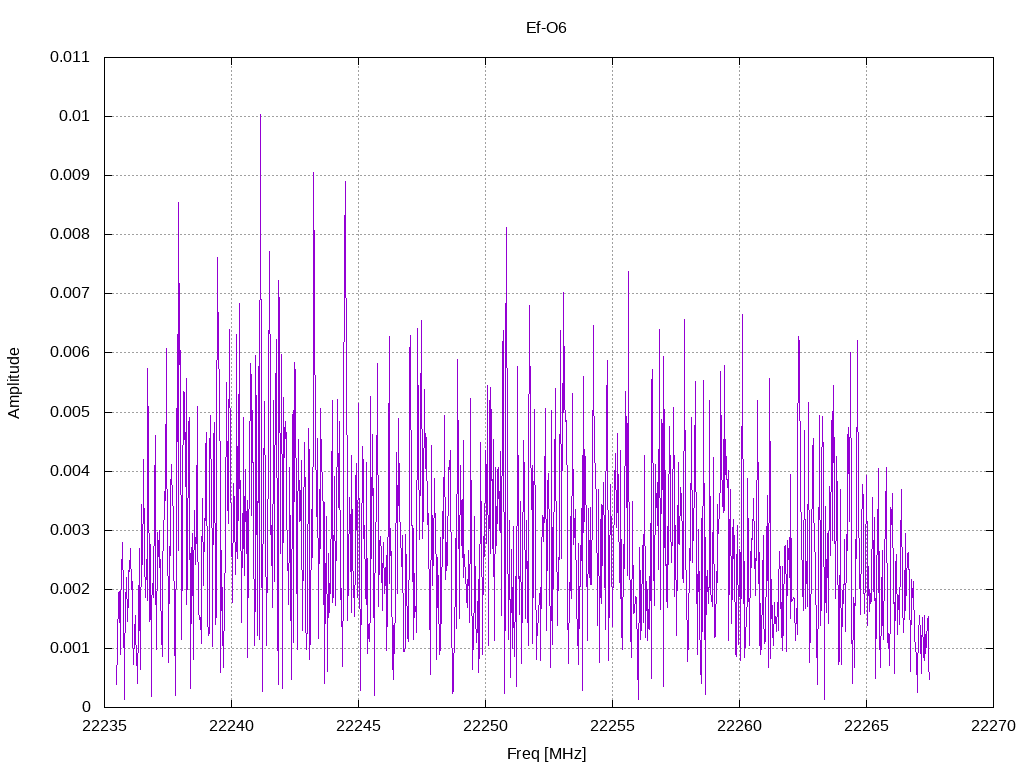Screen dimensions: 1024x768
Task: Click the x-axis tick label 22270
Action: [993, 726]
